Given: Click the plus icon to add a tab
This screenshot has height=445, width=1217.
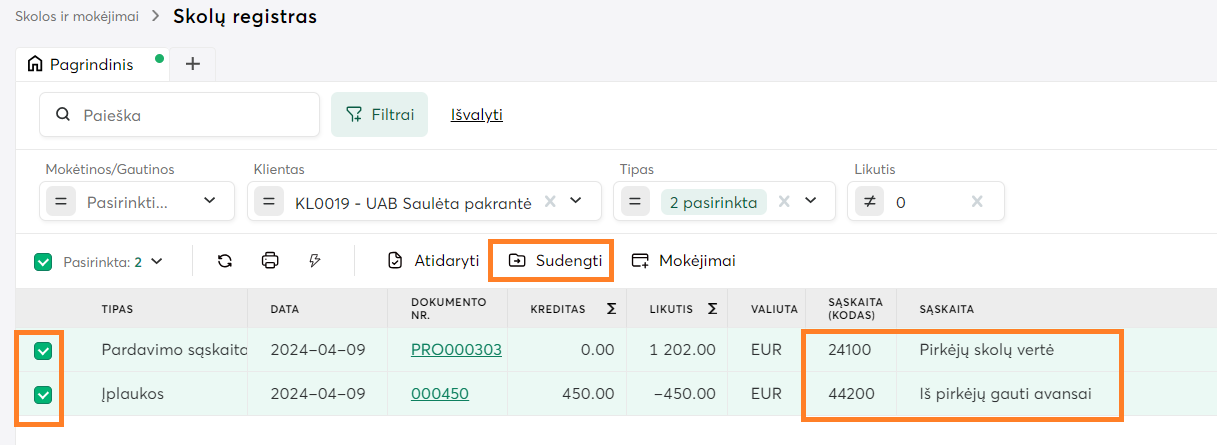Looking at the screenshot, I should [193, 64].
